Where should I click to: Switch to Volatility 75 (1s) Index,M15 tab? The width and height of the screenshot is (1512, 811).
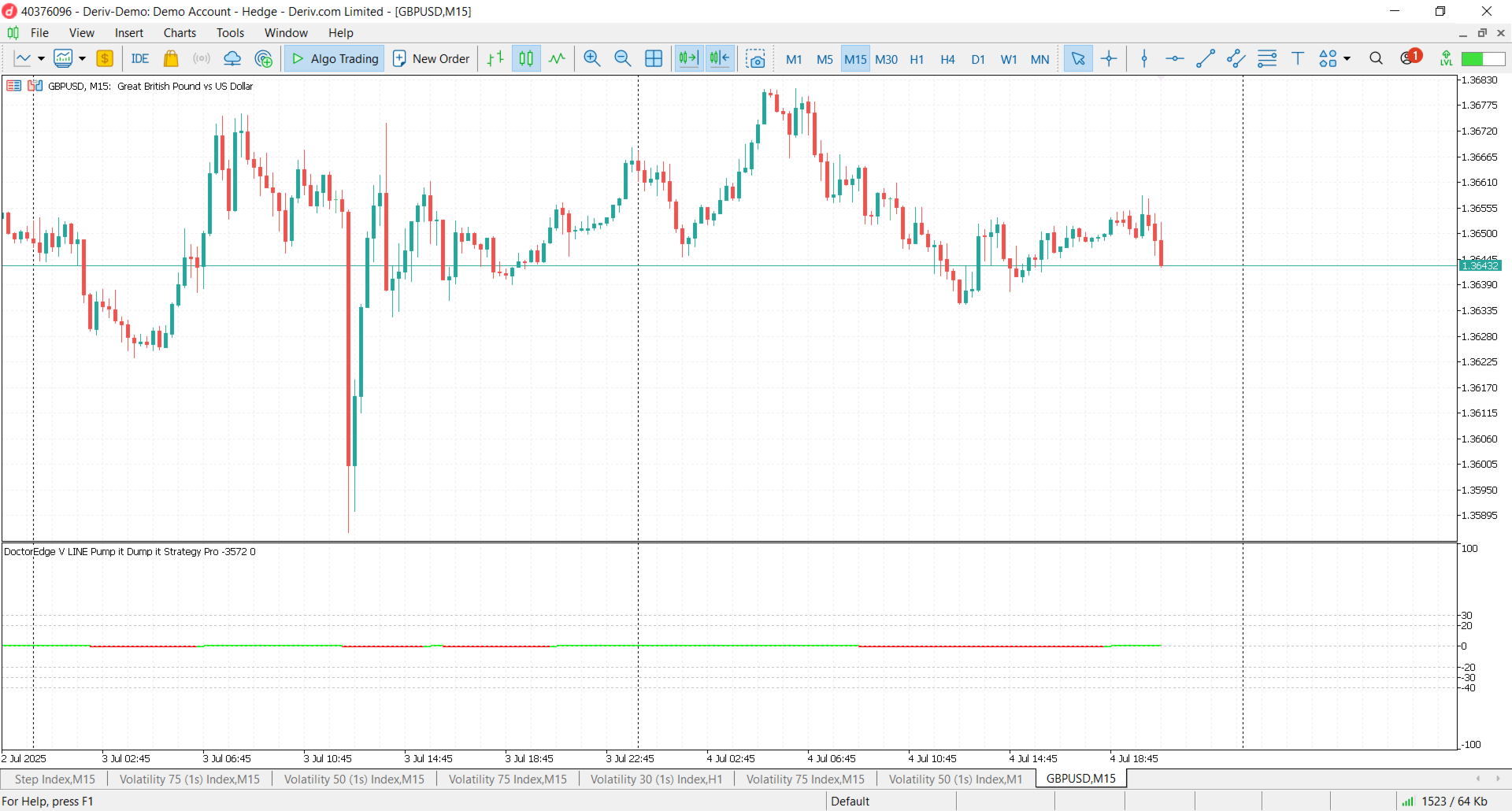pos(189,779)
